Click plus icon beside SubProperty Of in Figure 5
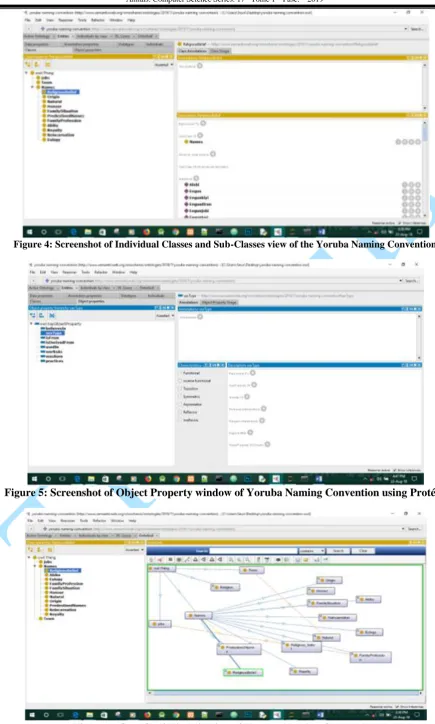Image resolution: width=435 pixels, height=724 pixels. [x=254, y=384]
